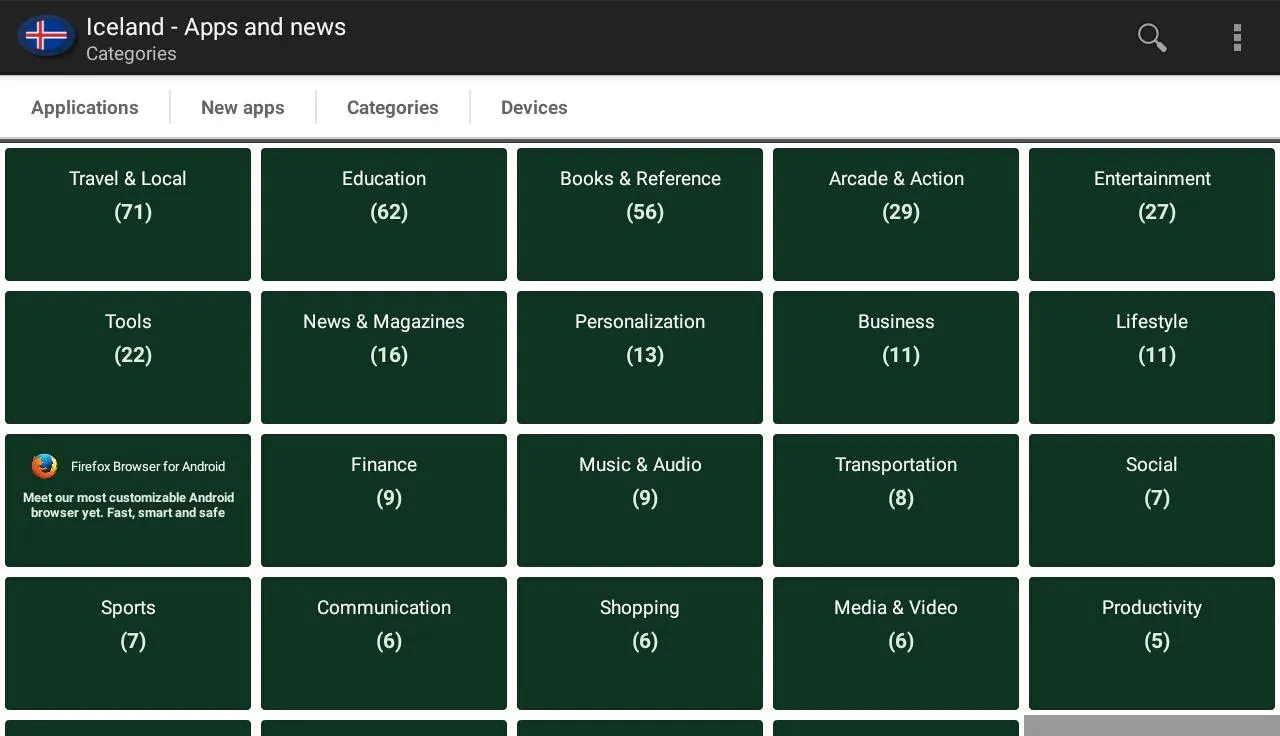Switch to the Applications tab
Screen dimensions: 1280x736
click(85, 107)
